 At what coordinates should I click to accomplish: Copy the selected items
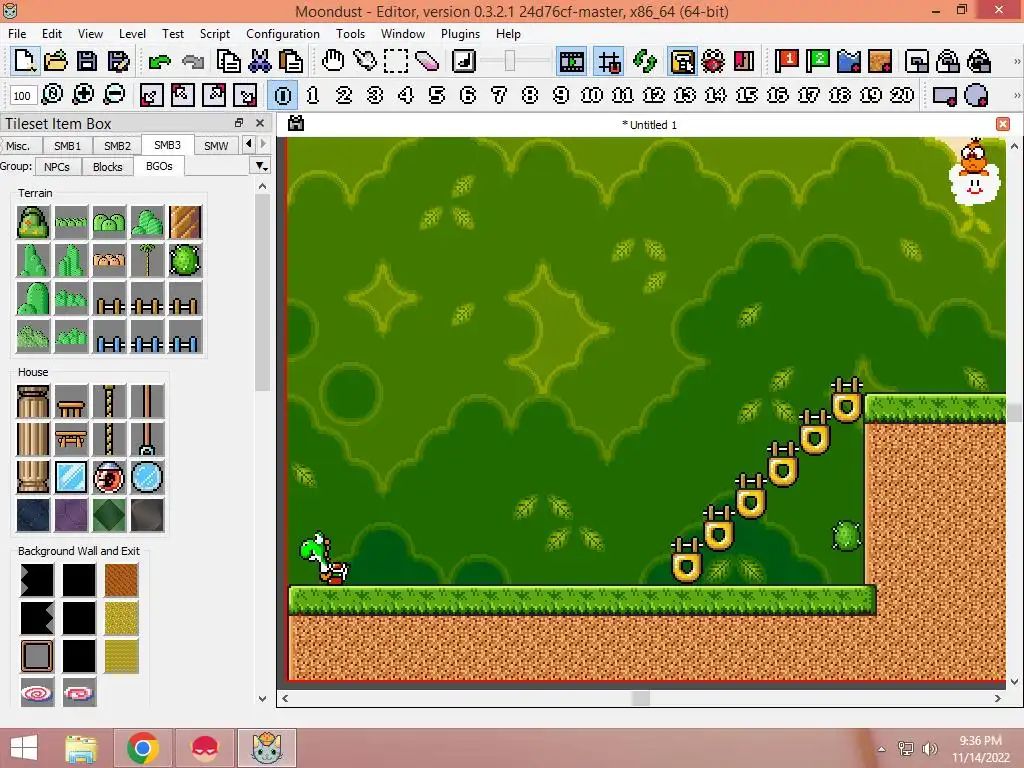tap(228, 61)
